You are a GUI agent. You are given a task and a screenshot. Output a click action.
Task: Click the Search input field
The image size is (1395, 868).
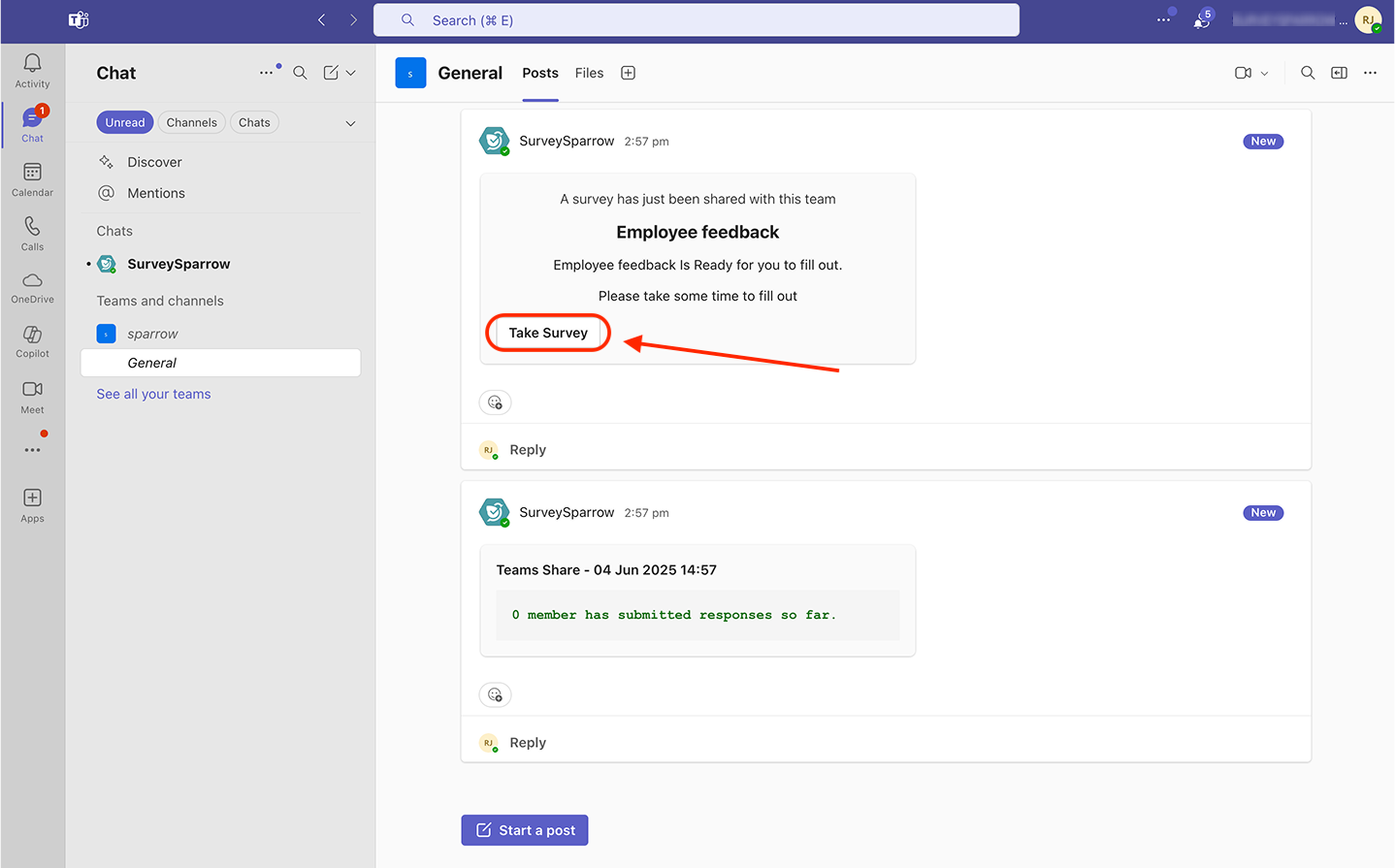point(697,20)
